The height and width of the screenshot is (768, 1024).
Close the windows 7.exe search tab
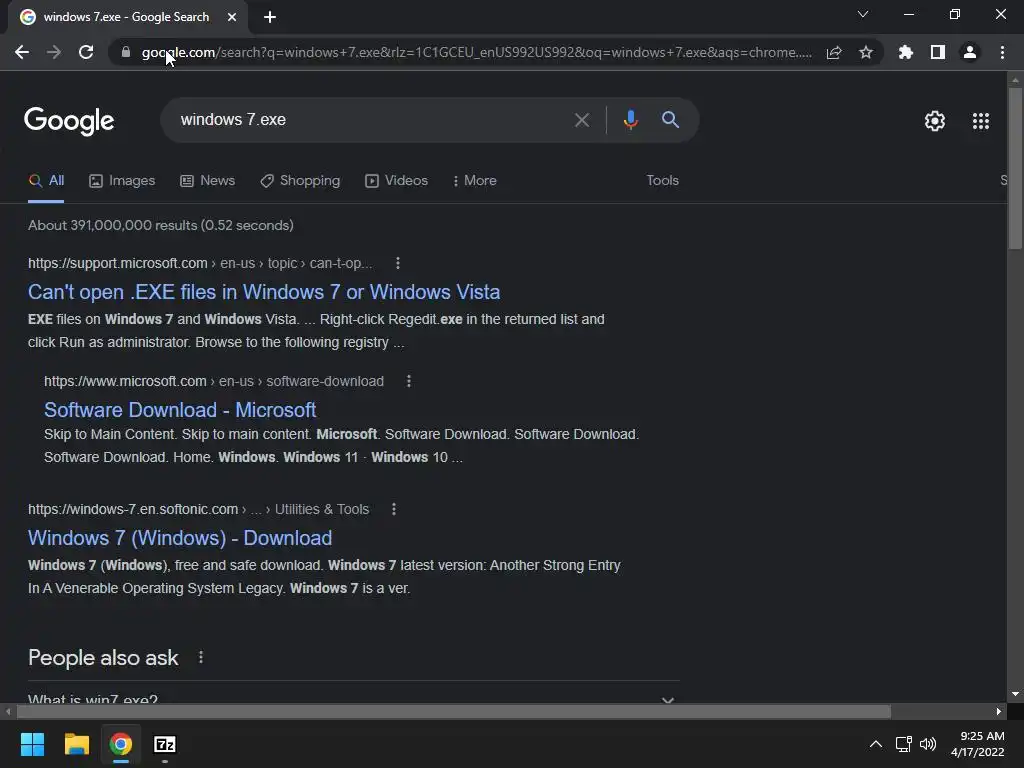coord(232,17)
